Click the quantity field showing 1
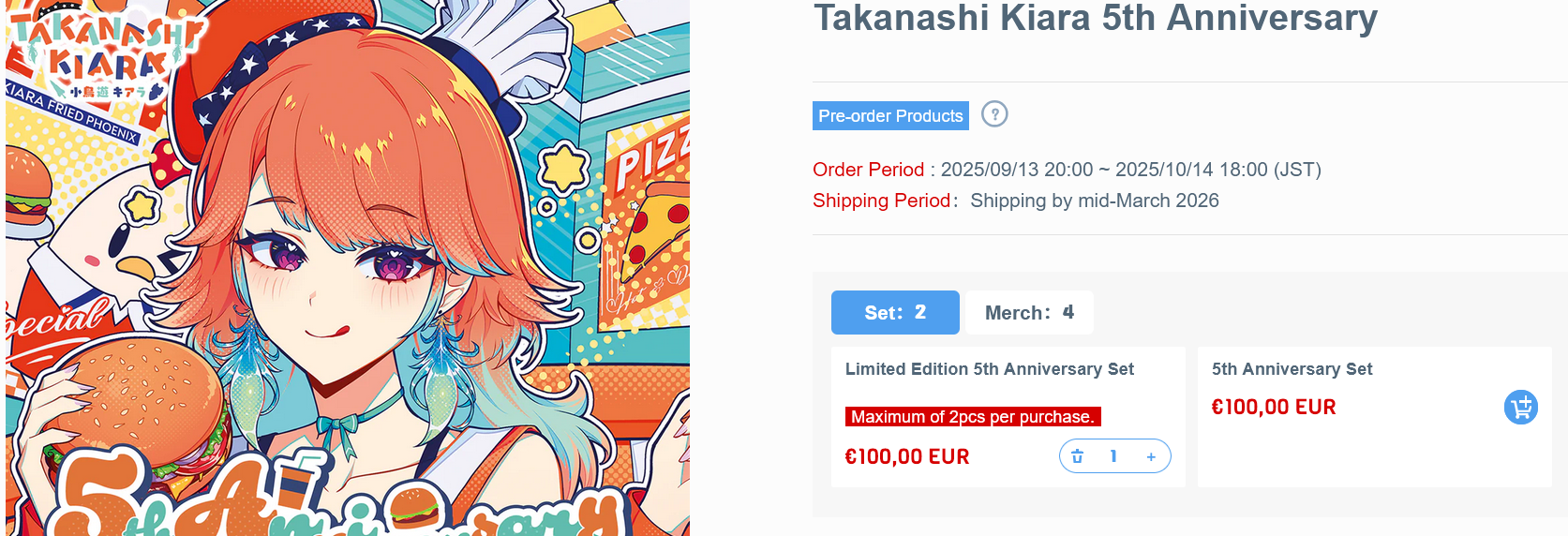Screen dimensions: 1568x536 1113,456
